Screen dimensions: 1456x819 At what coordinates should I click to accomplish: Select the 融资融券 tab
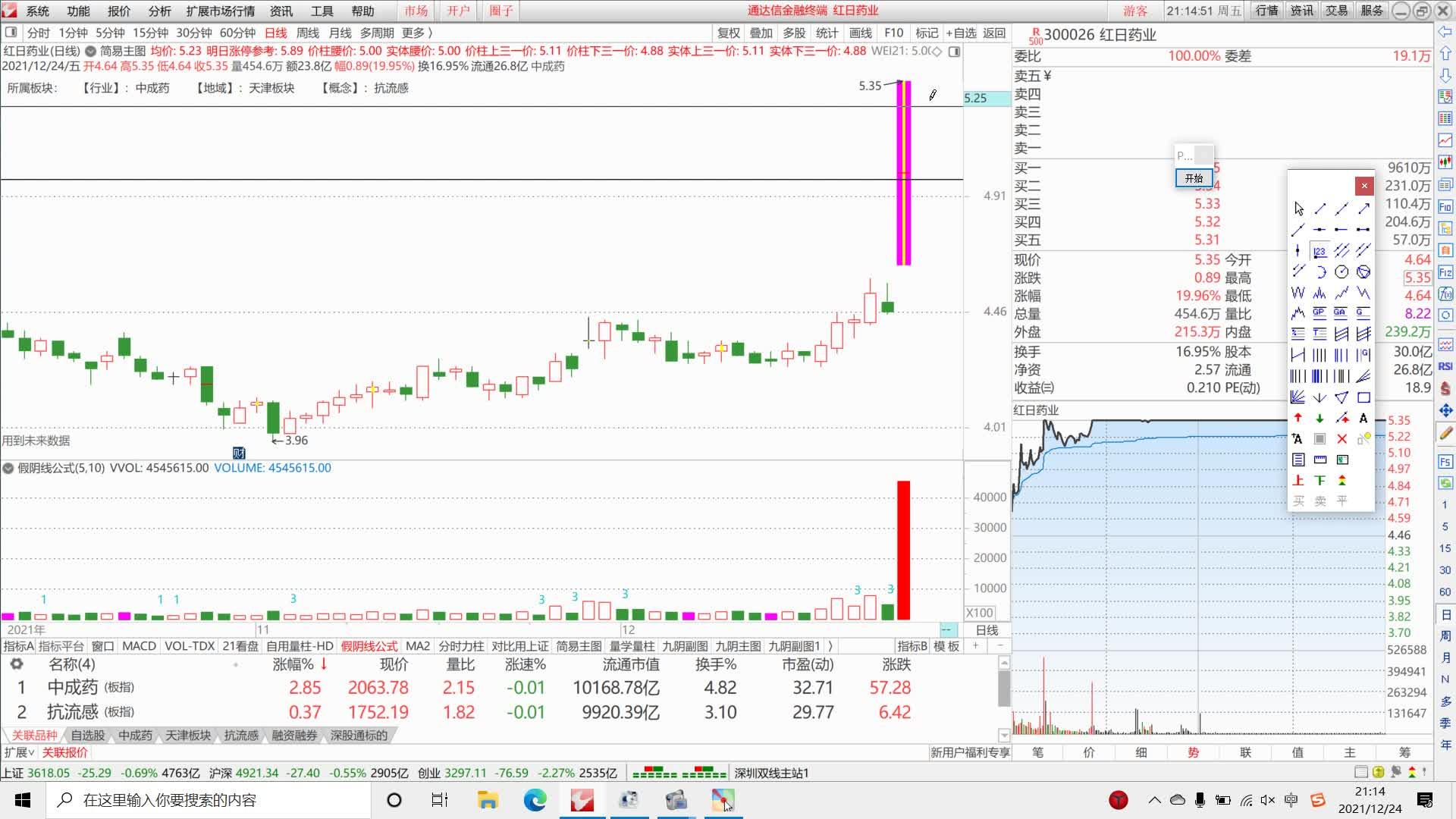pyautogui.click(x=294, y=735)
